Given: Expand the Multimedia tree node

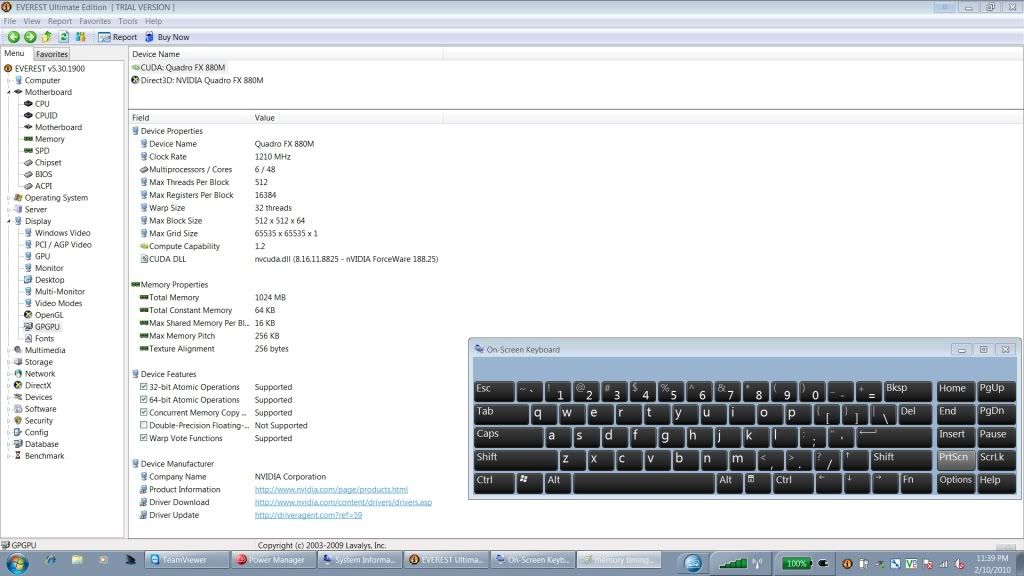Looking at the screenshot, I should [8, 351].
